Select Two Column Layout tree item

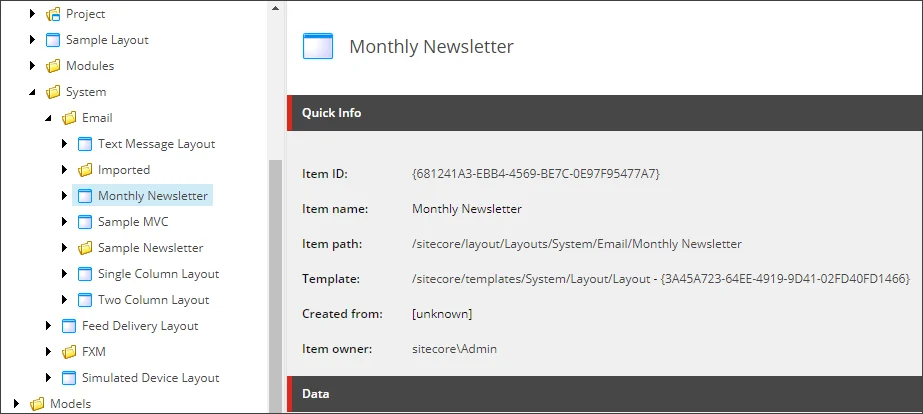[x=154, y=300]
